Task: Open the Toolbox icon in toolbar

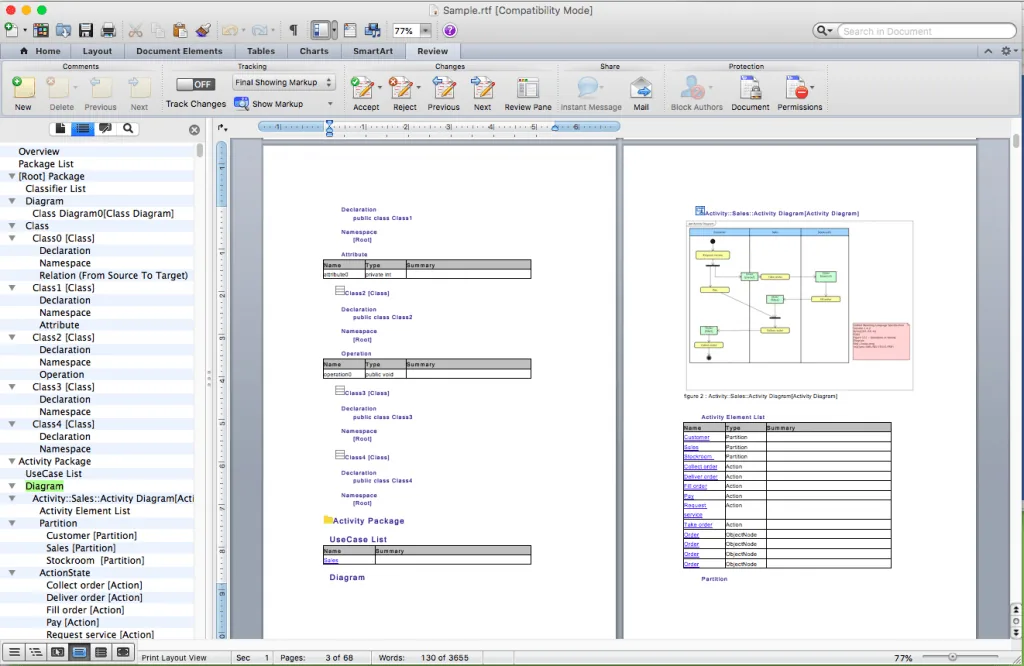Action: 350,30
